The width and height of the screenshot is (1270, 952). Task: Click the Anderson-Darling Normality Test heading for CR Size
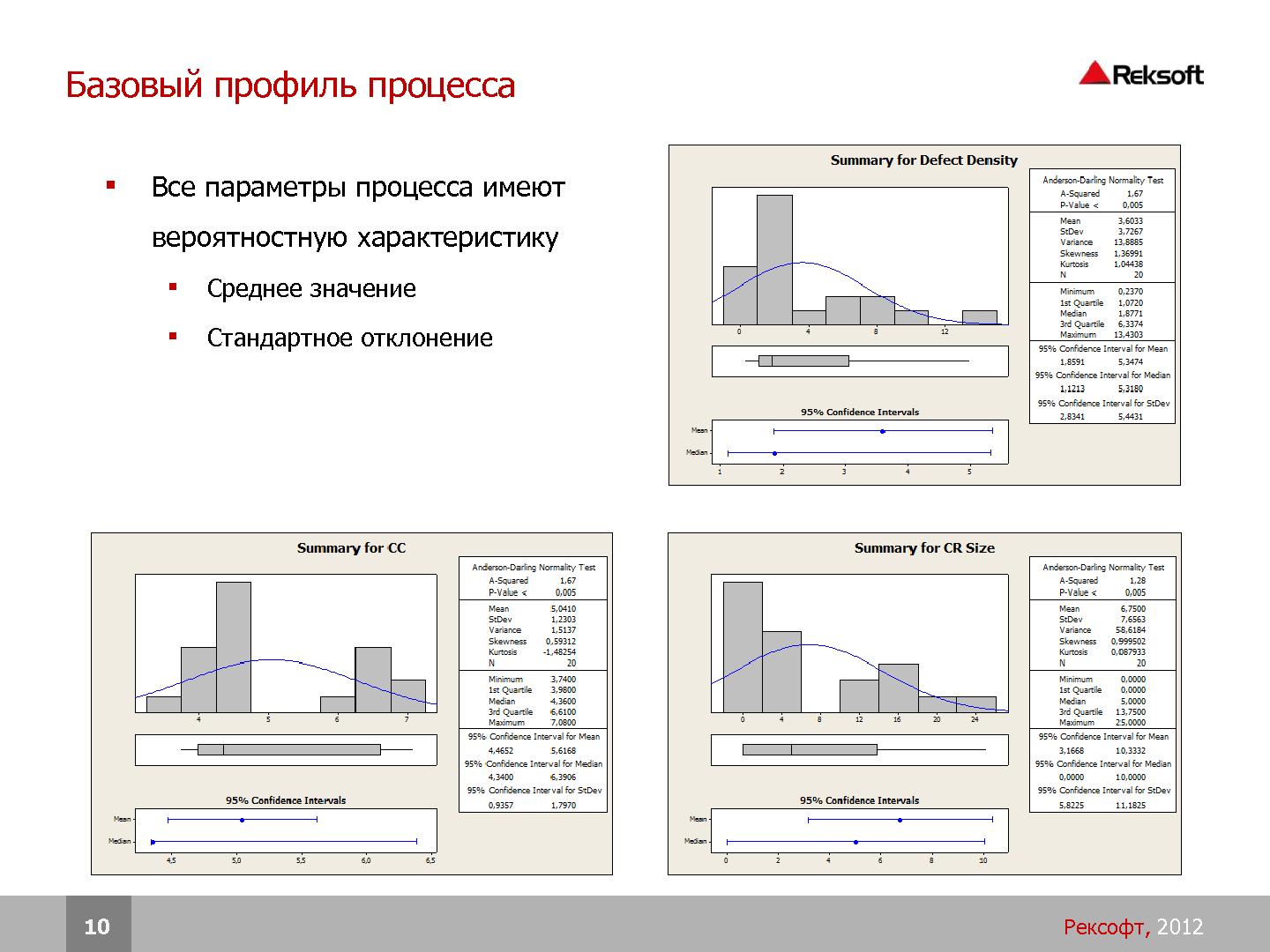pos(1103,568)
